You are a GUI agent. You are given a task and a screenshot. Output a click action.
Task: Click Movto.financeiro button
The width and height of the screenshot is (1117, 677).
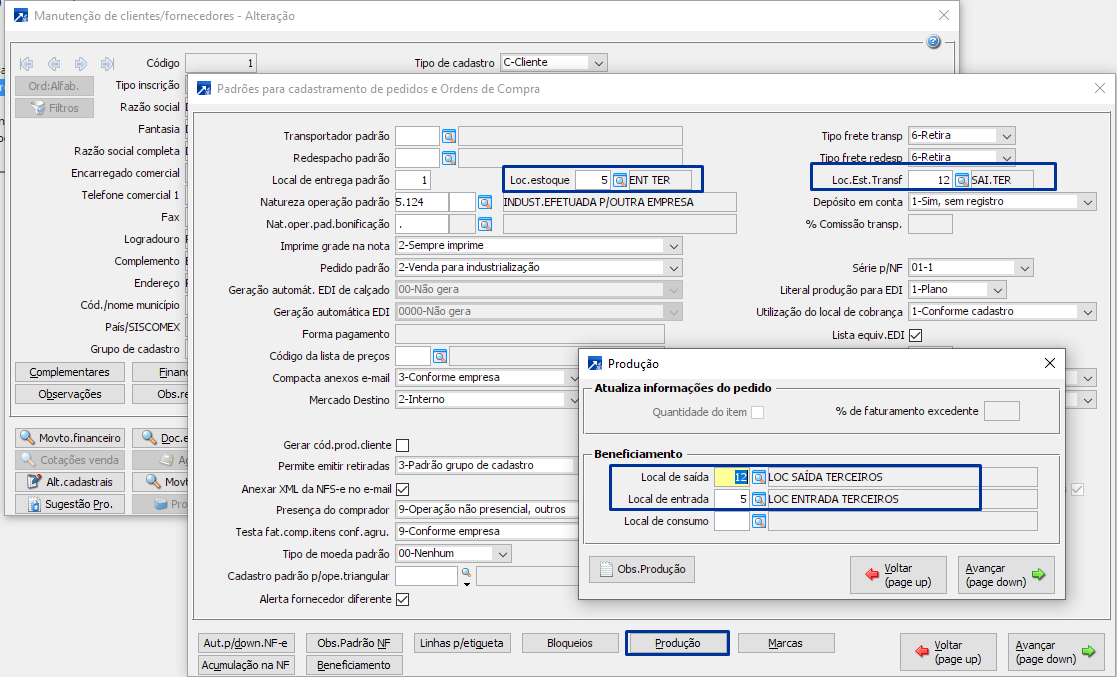tap(70, 438)
